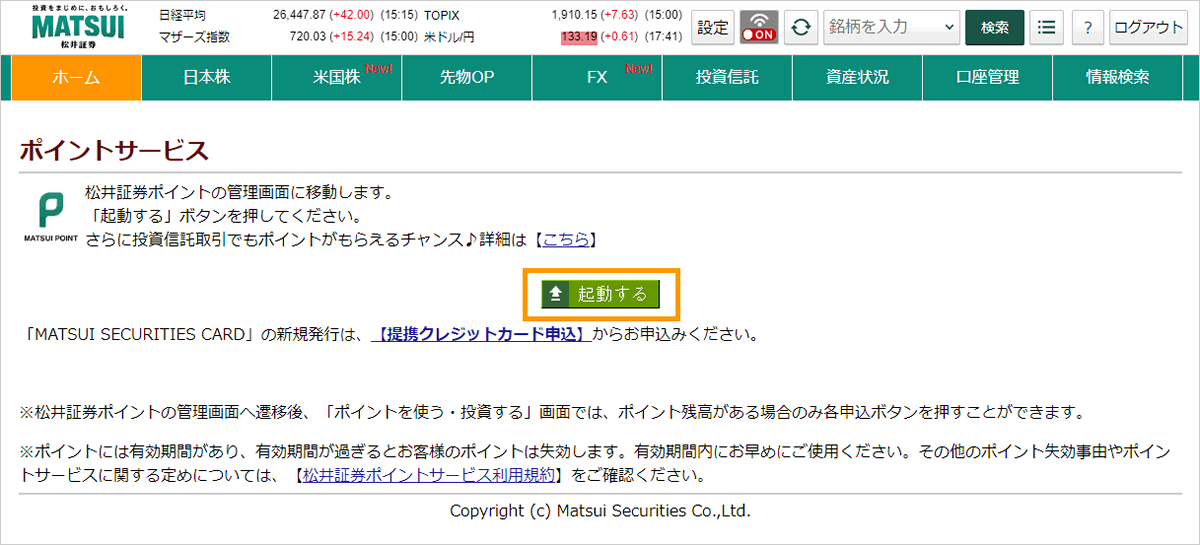Click the highlighted 米ドル/円 rate 133.19

tap(579, 37)
